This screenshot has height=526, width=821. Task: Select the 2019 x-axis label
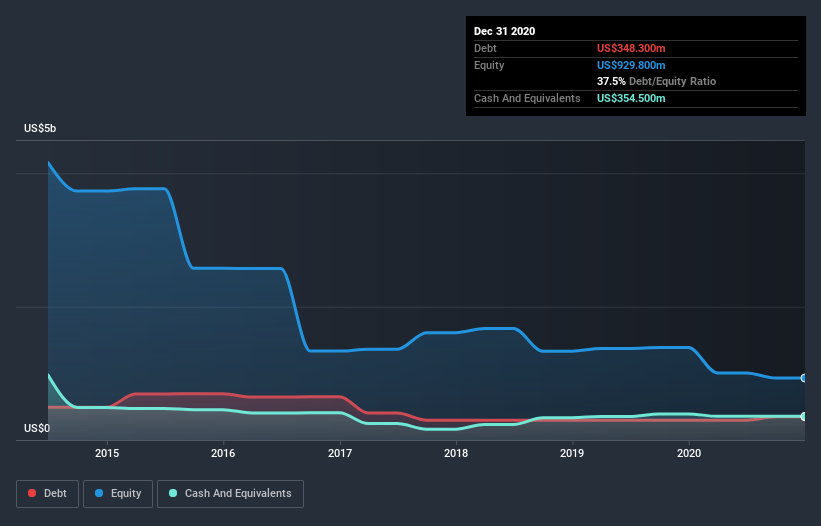click(572, 453)
